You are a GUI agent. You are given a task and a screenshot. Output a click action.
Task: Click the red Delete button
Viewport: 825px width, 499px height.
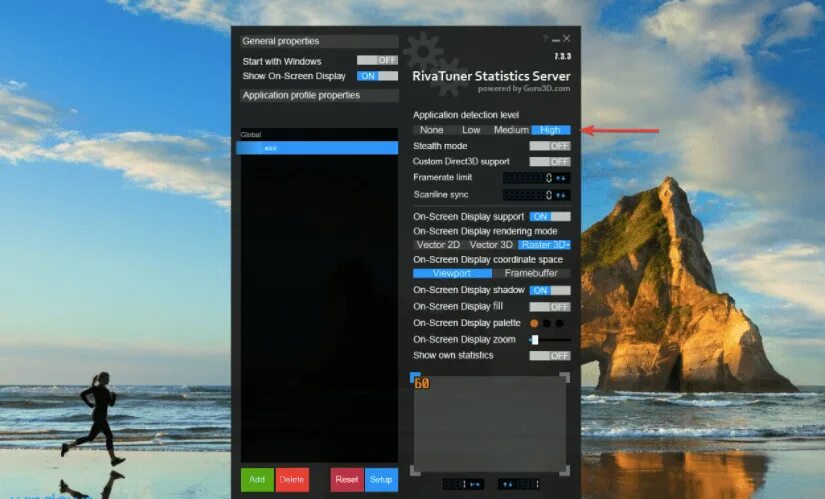tap(292, 480)
